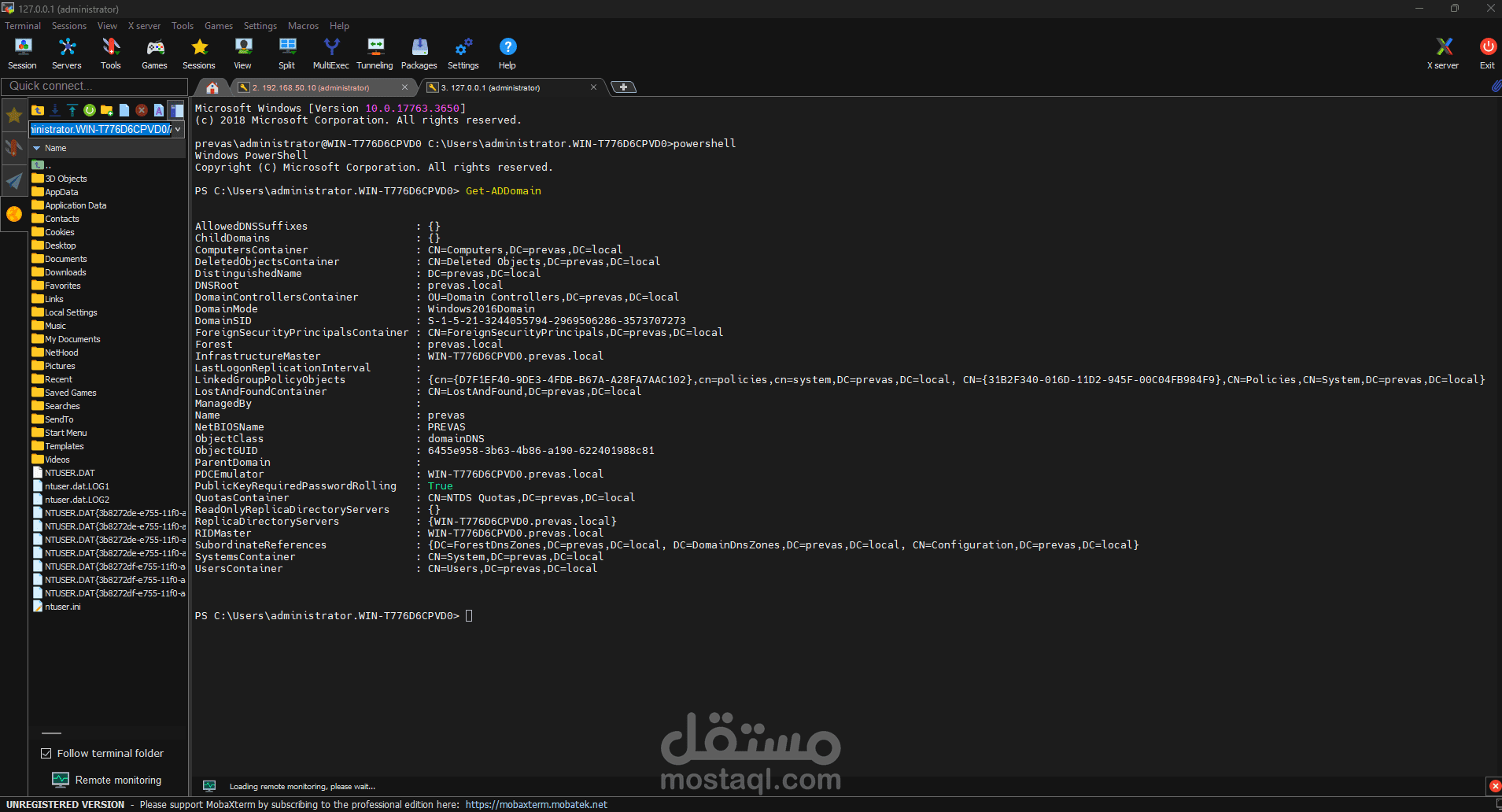
Task: Open the Macros menu
Action: coord(303,26)
